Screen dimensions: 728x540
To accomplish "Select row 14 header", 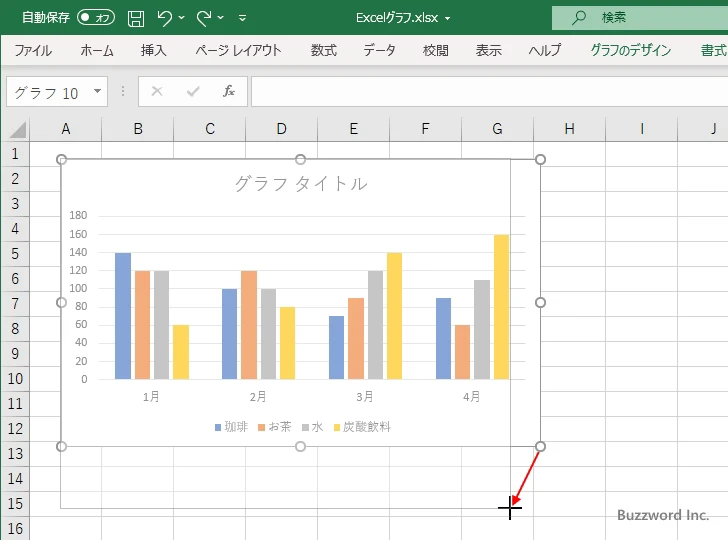I will [15, 479].
